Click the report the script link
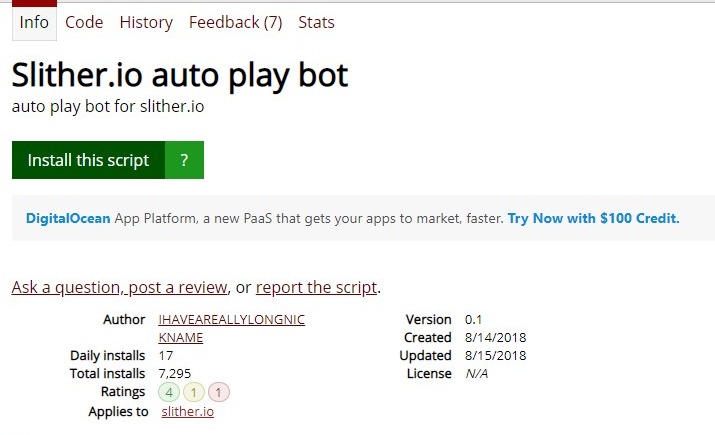 click(316, 288)
